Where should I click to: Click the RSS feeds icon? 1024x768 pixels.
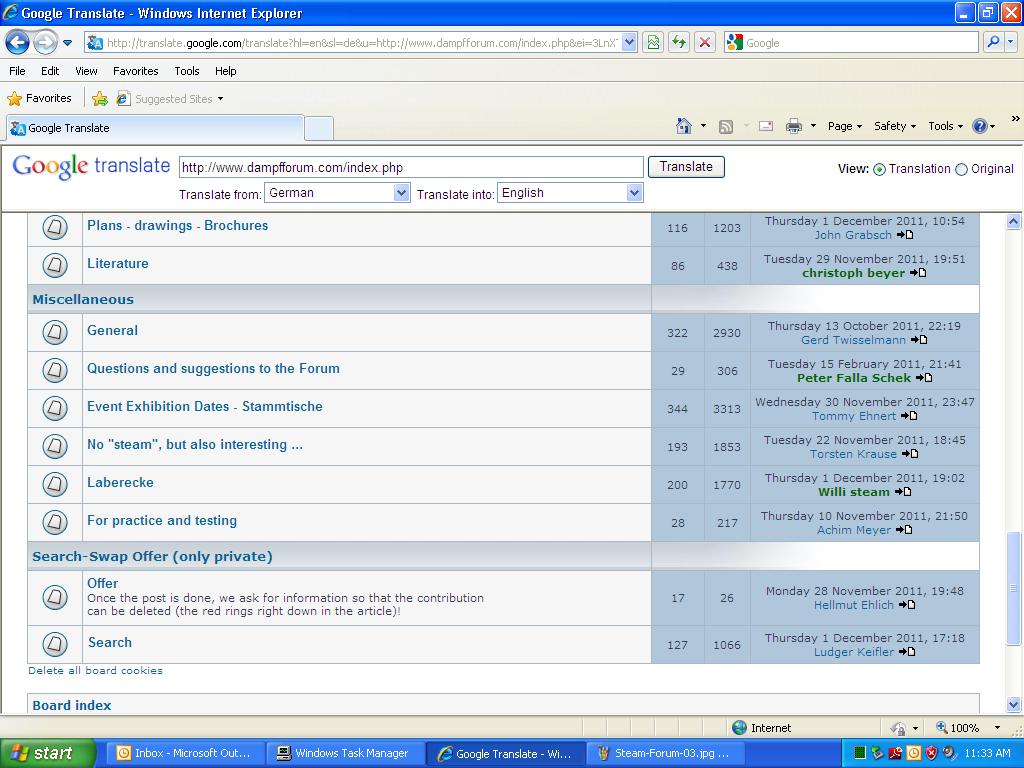point(726,127)
